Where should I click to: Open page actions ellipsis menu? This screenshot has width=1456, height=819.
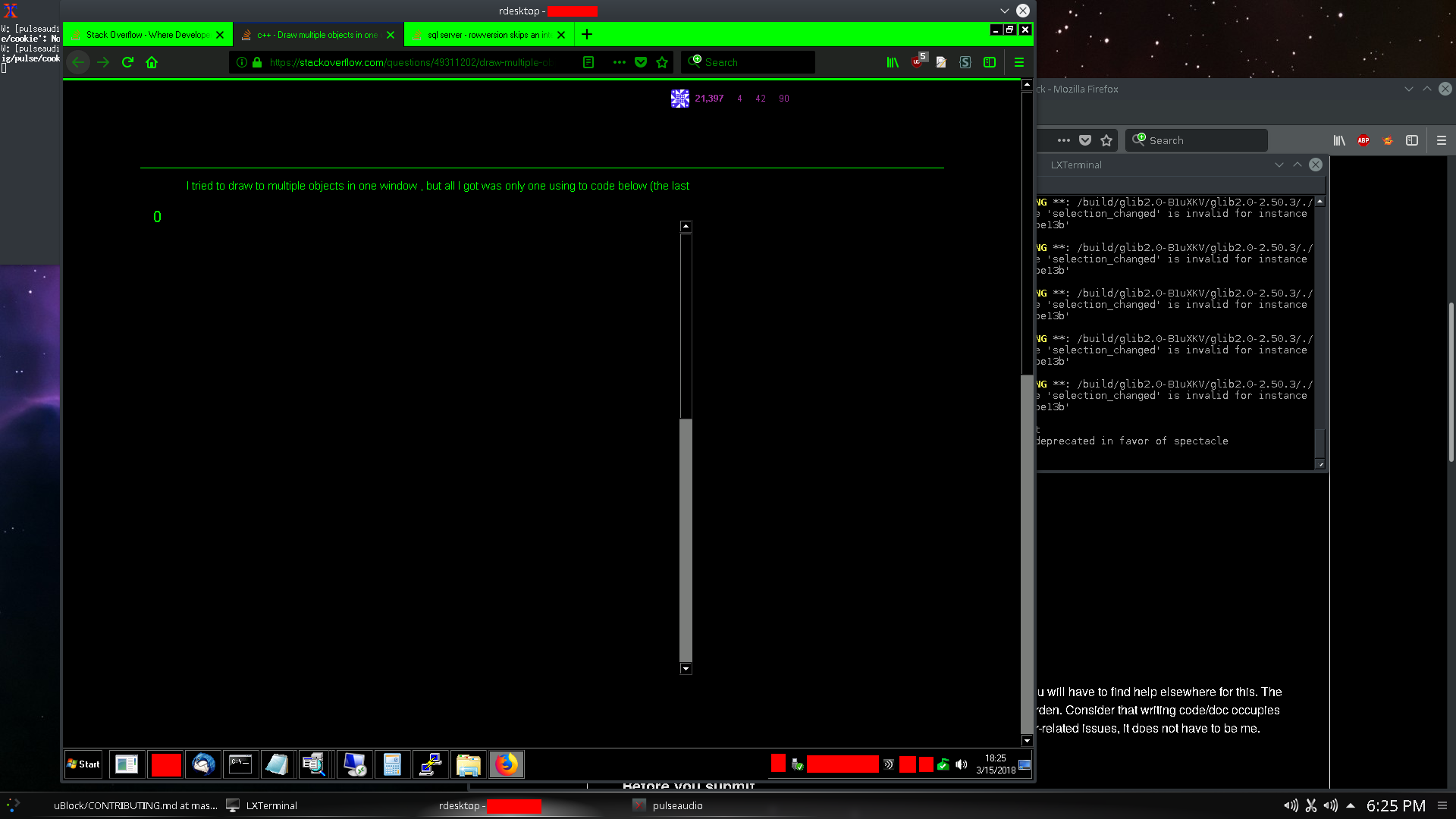[620, 62]
